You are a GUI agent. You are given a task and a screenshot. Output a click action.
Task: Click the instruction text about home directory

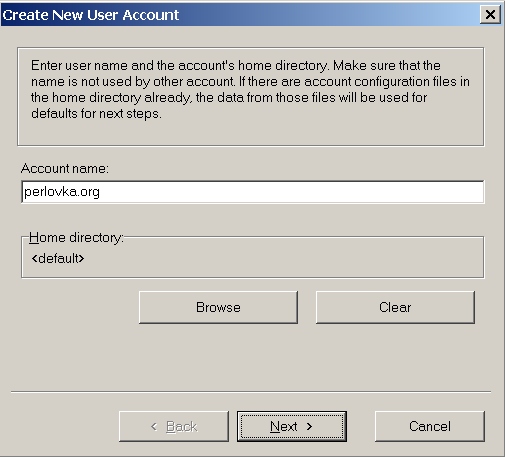250,89
